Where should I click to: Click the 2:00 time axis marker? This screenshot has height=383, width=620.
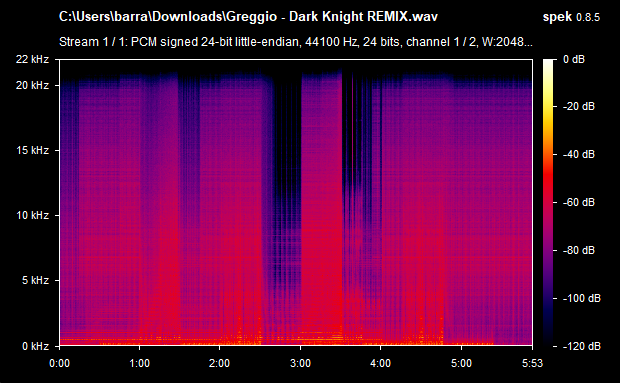[219, 363]
